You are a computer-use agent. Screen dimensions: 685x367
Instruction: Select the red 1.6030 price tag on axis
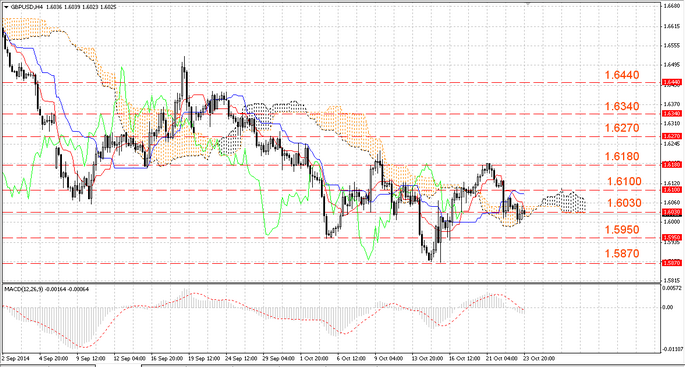point(671,211)
